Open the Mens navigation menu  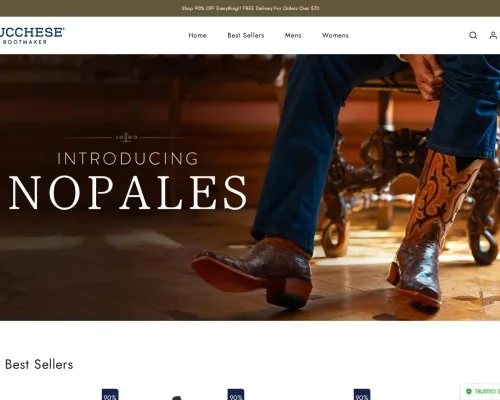(x=293, y=35)
